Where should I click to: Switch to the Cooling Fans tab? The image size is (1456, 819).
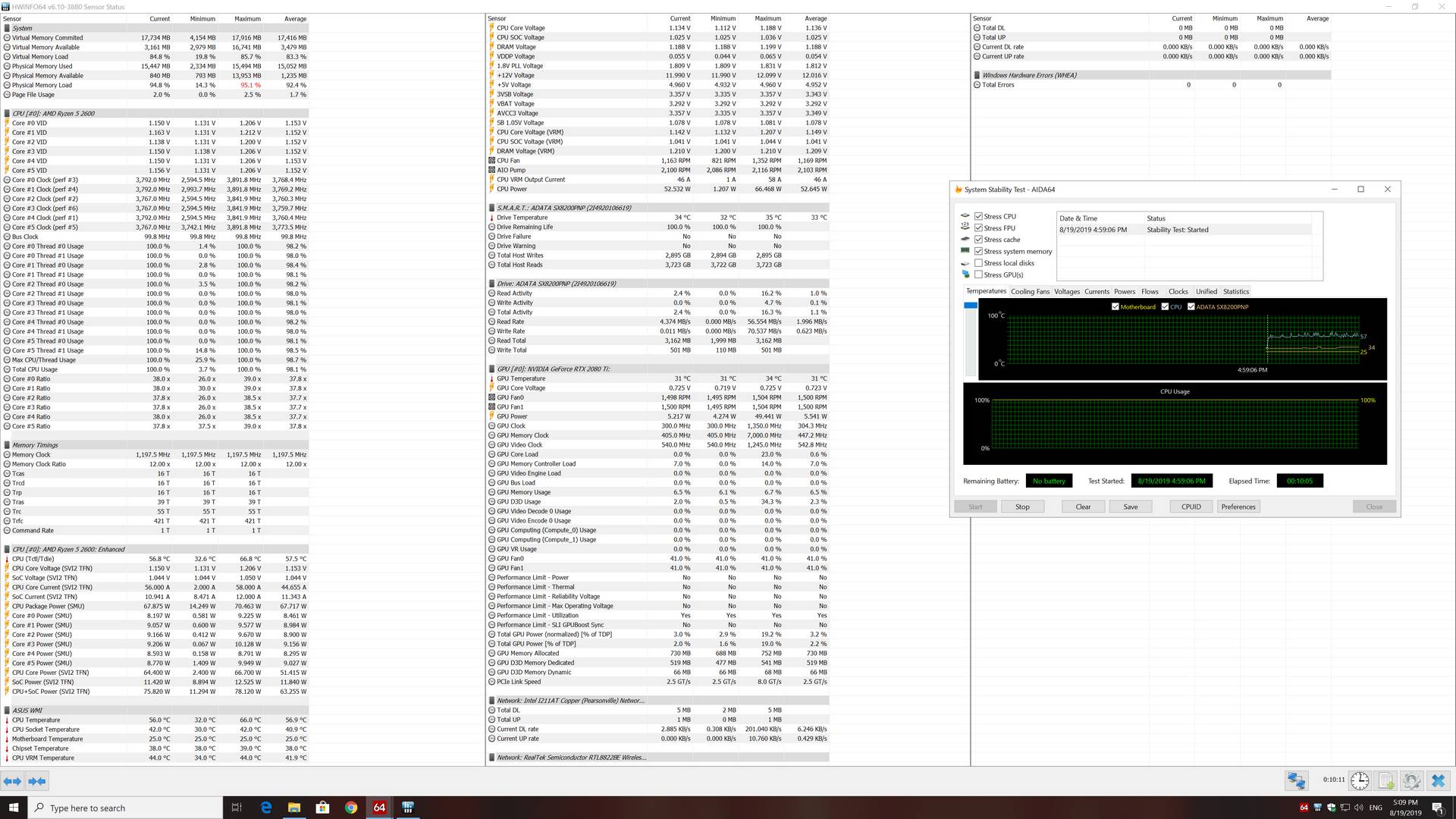point(1030,291)
